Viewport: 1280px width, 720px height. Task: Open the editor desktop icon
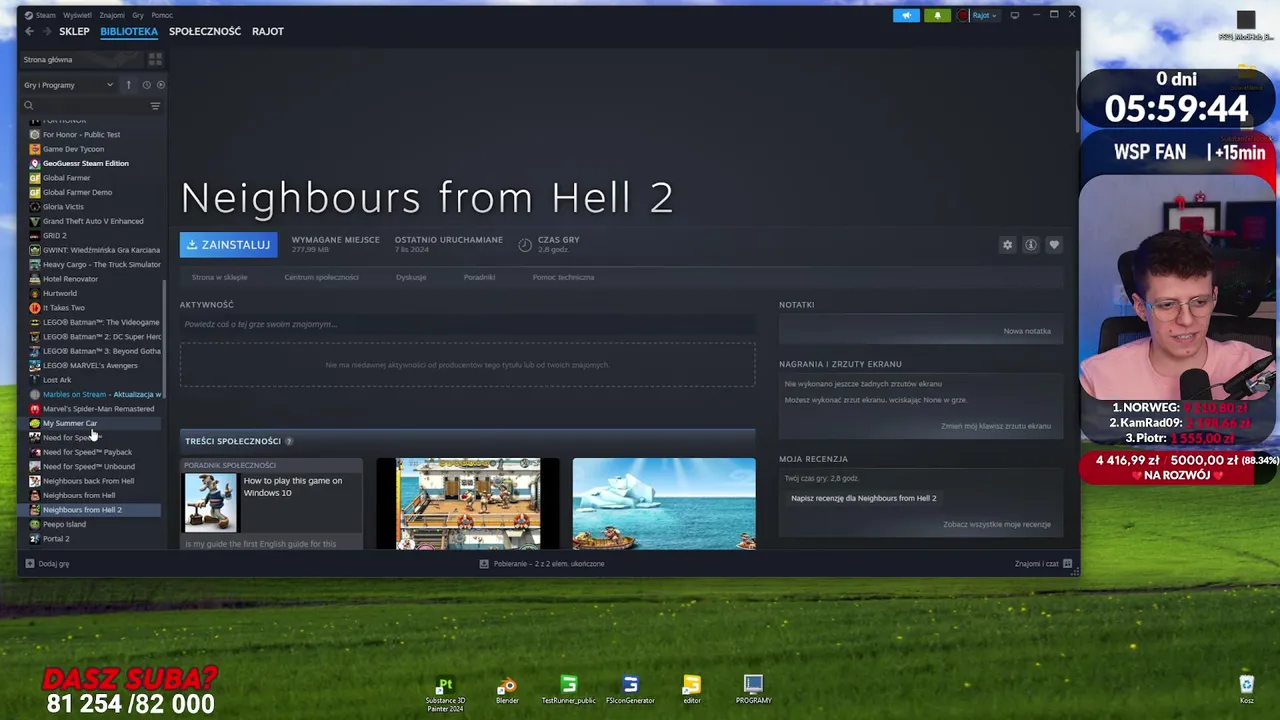point(692,689)
